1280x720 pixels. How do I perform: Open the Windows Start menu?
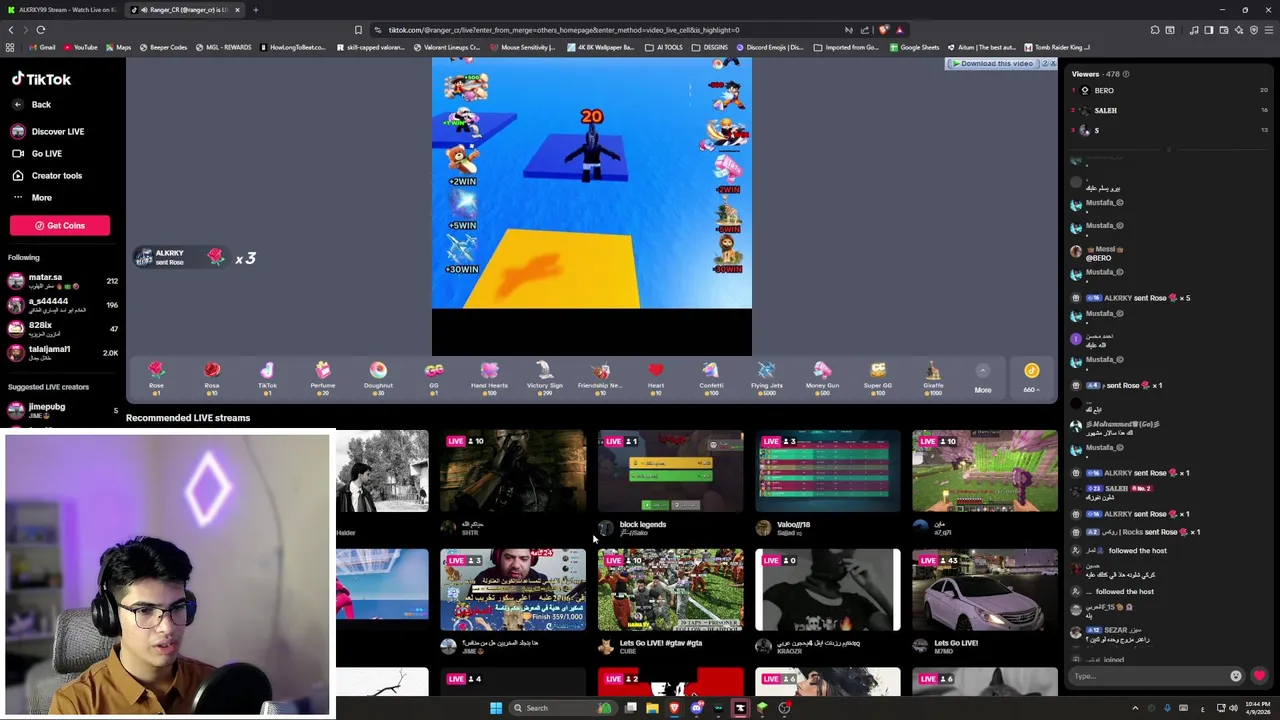496,708
